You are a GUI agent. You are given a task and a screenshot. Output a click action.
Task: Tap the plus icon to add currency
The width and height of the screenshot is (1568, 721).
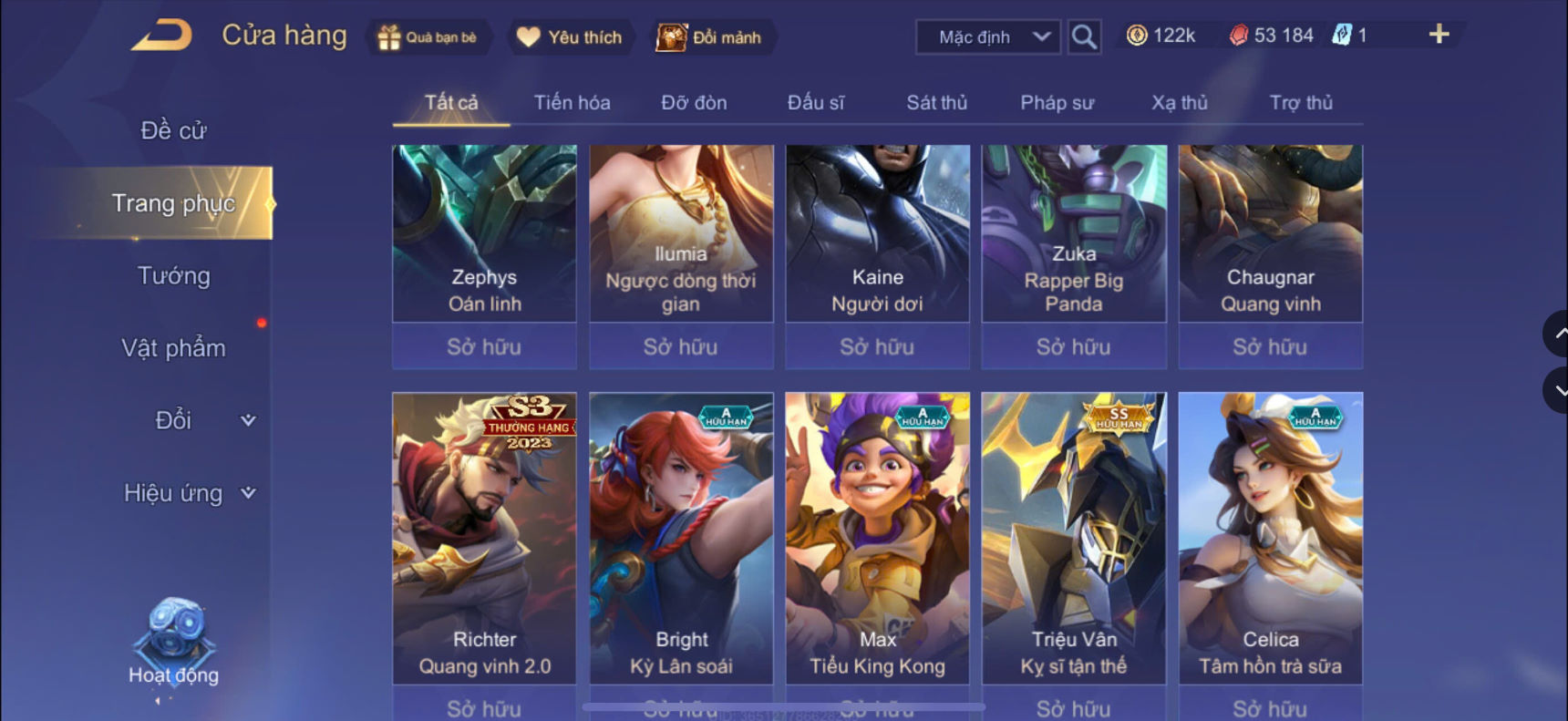coord(1439,35)
